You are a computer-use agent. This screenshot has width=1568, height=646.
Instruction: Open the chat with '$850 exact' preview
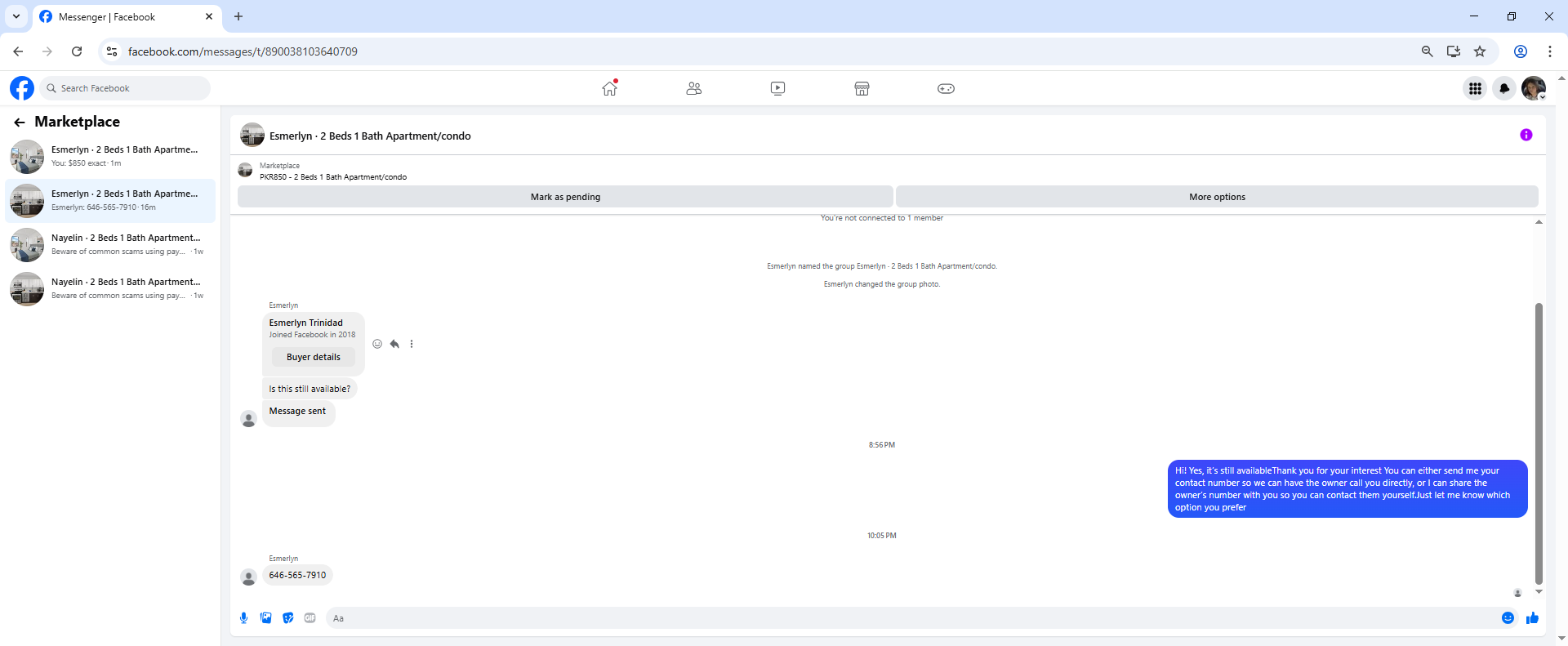pos(111,157)
